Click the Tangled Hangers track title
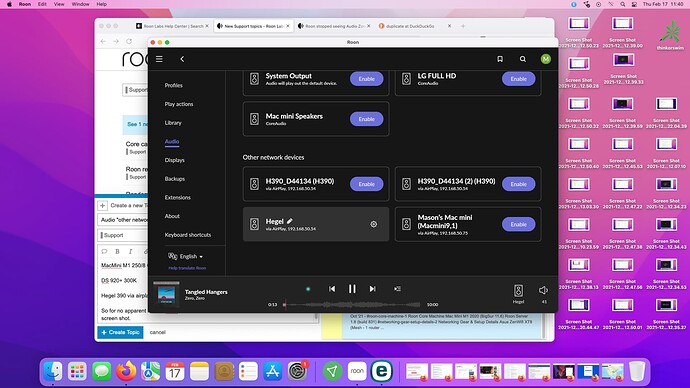 coord(206,292)
